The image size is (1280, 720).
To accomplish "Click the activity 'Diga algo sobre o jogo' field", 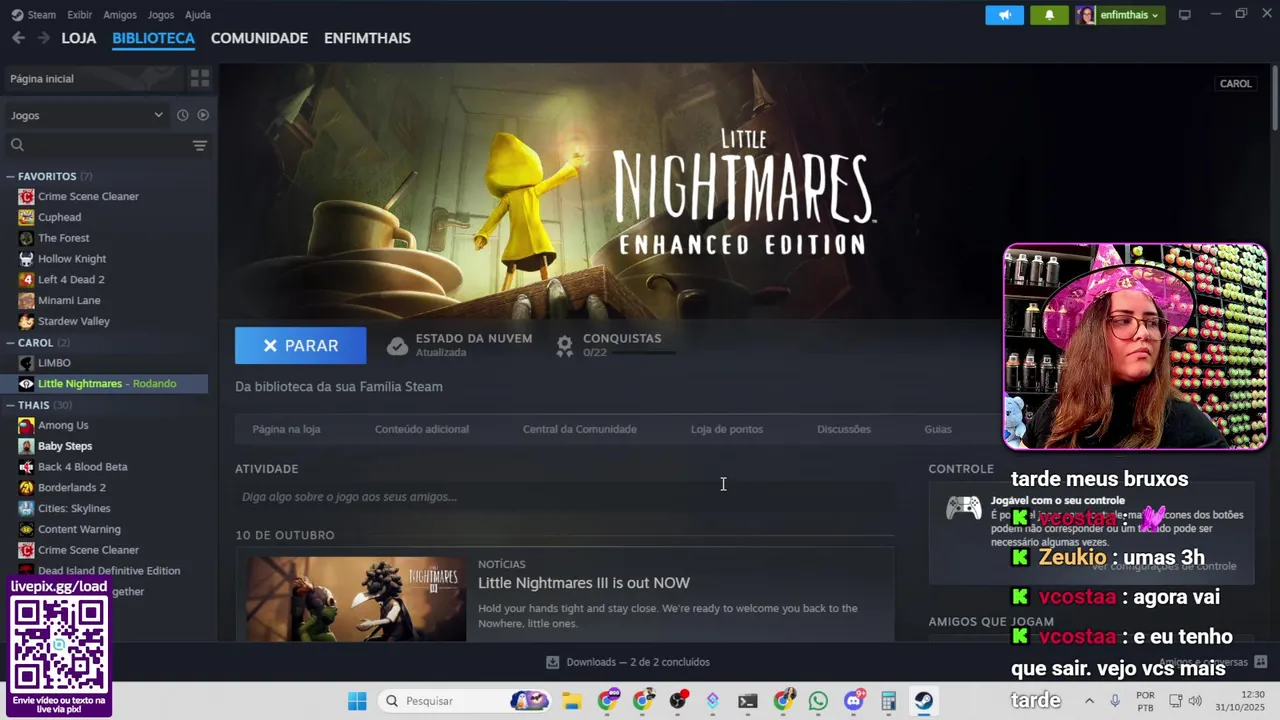I will click(x=565, y=497).
